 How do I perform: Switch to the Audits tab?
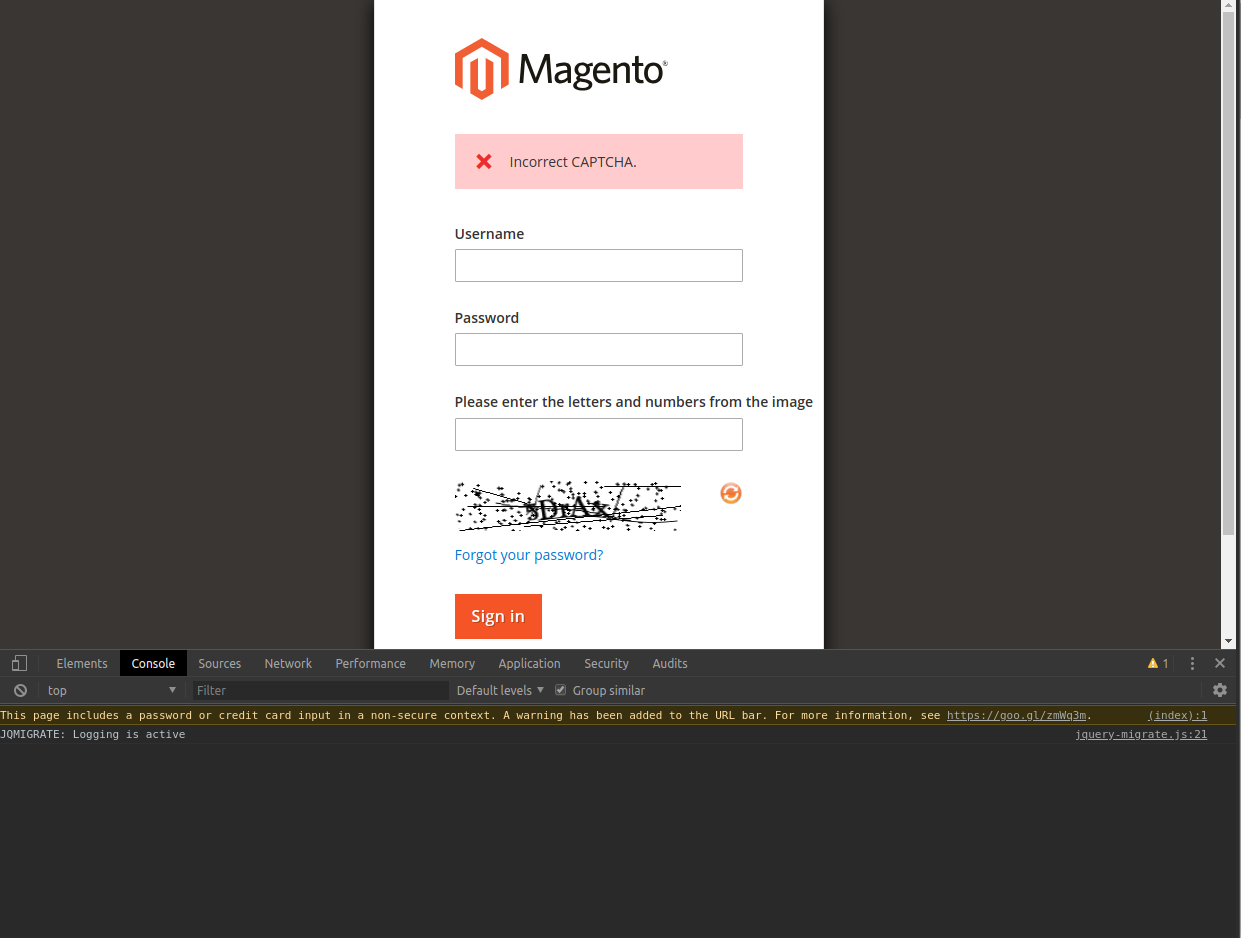(x=669, y=663)
